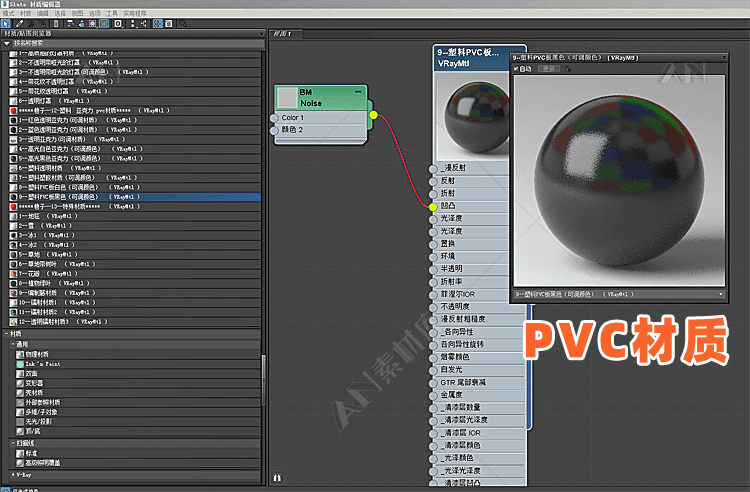Collapse the Noise node with minus button
750x492 pixels.
(358, 91)
